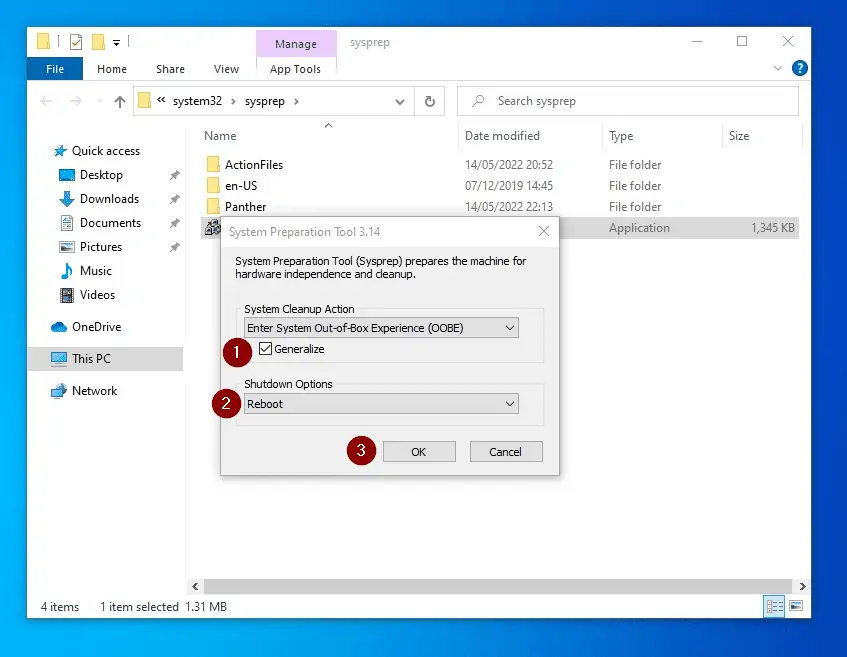Click the Back navigation arrow

pyautogui.click(x=46, y=101)
